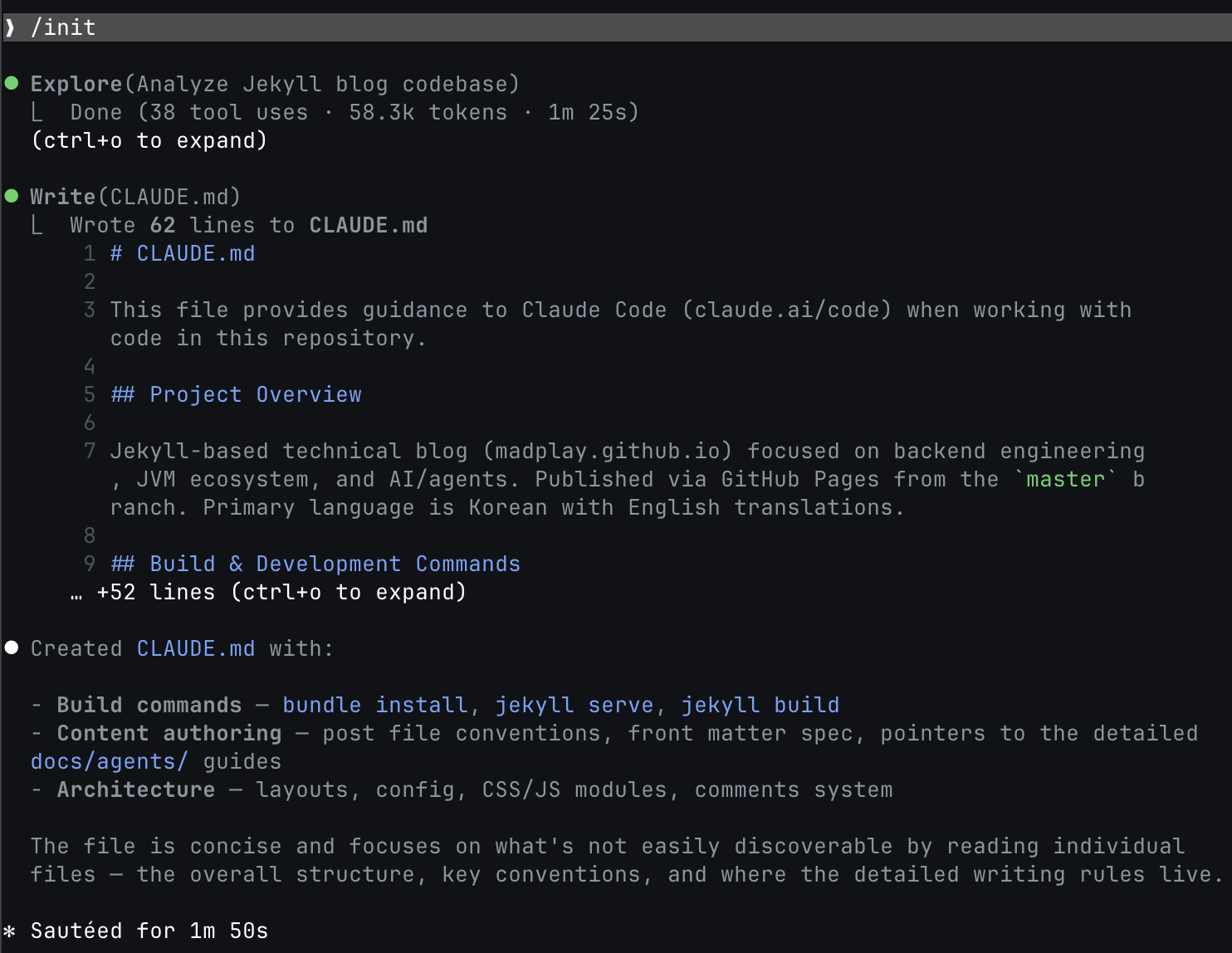Screen dimensions: 1232x953
Task: Open the CLAUDE.md link in the summary
Action: [196, 648]
